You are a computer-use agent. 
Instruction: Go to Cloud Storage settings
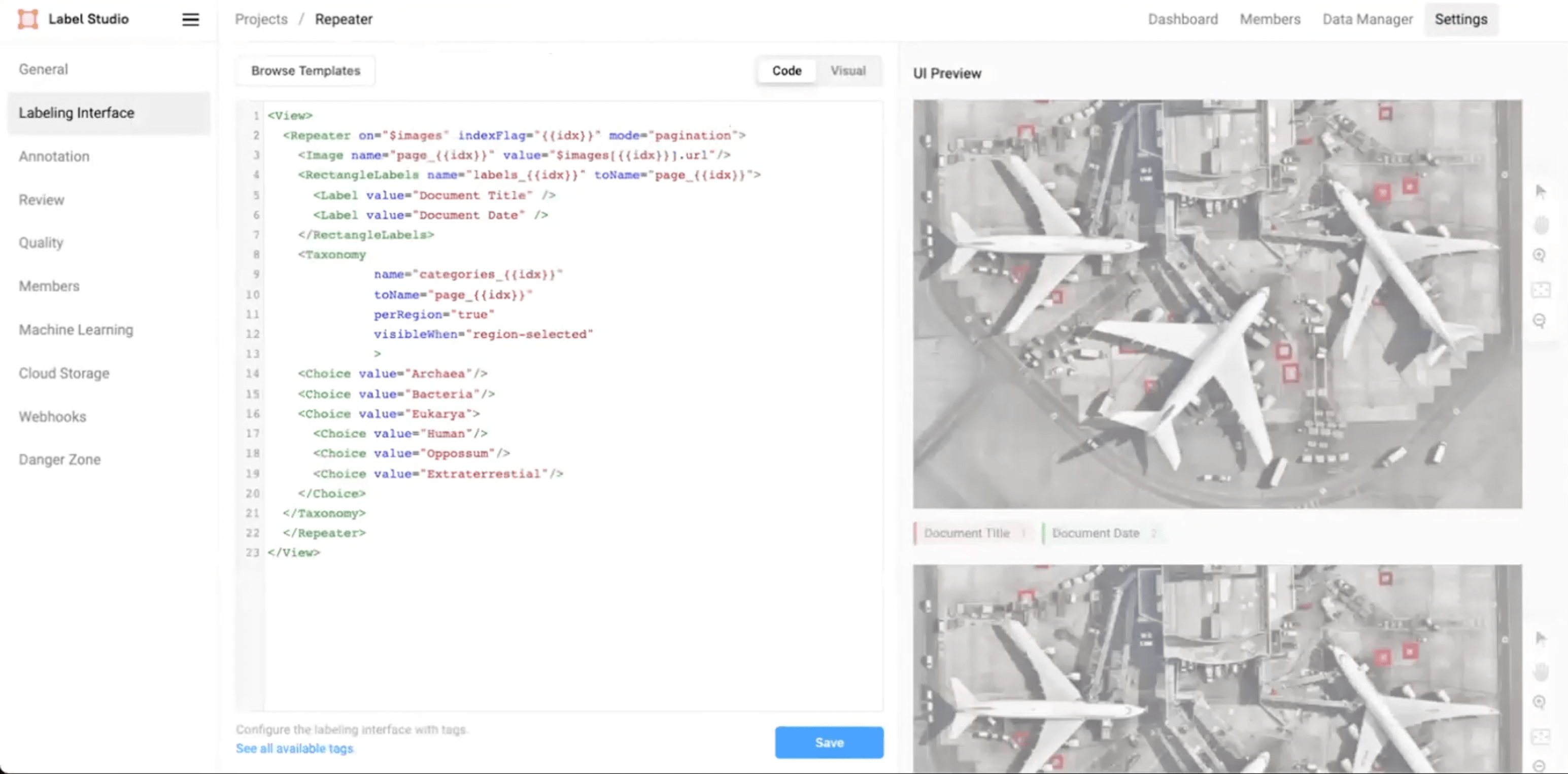point(64,373)
